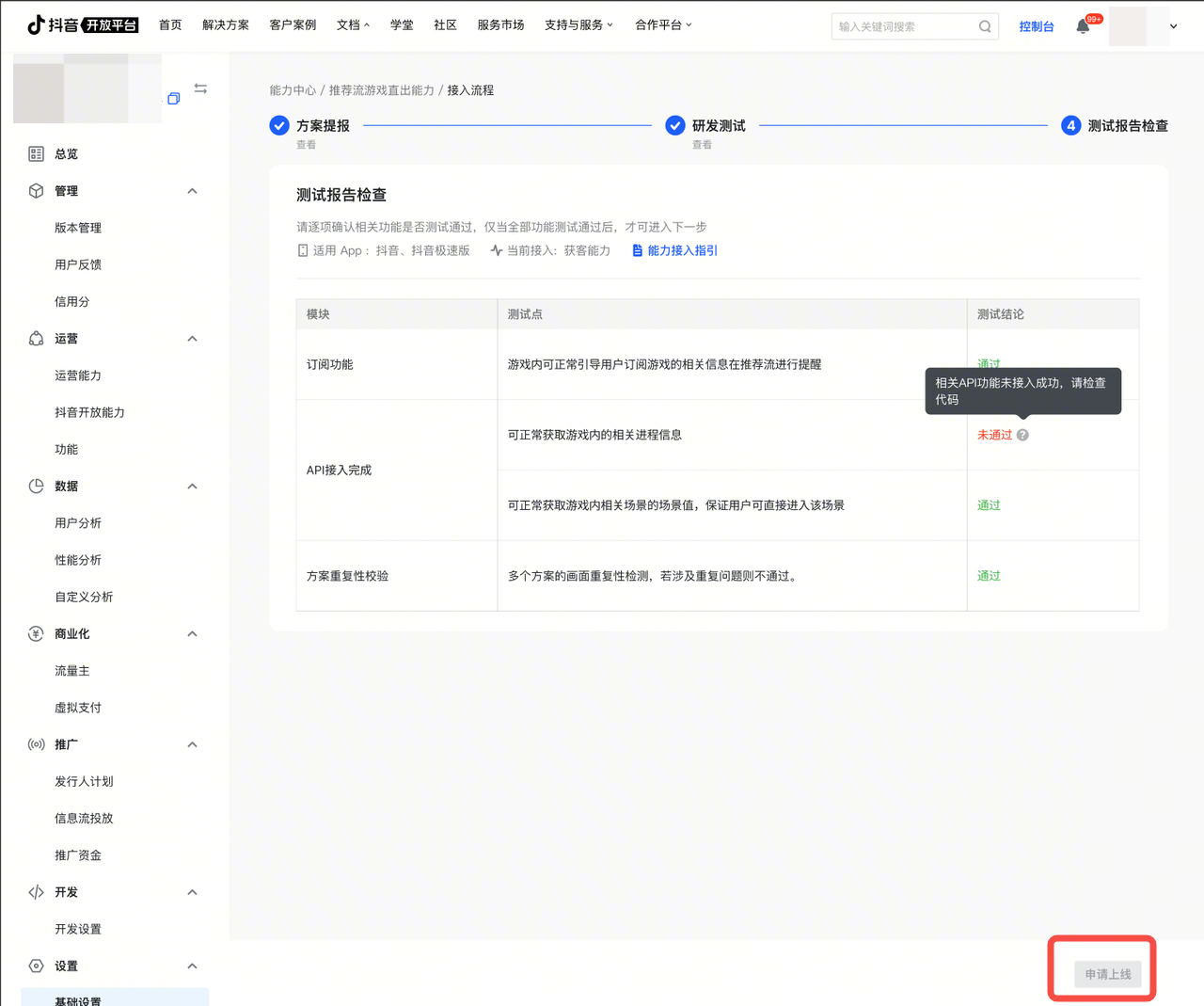This screenshot has width=1204, height=1006.
Task: Click the switch app arrows icon
Action: click(200, 88)
